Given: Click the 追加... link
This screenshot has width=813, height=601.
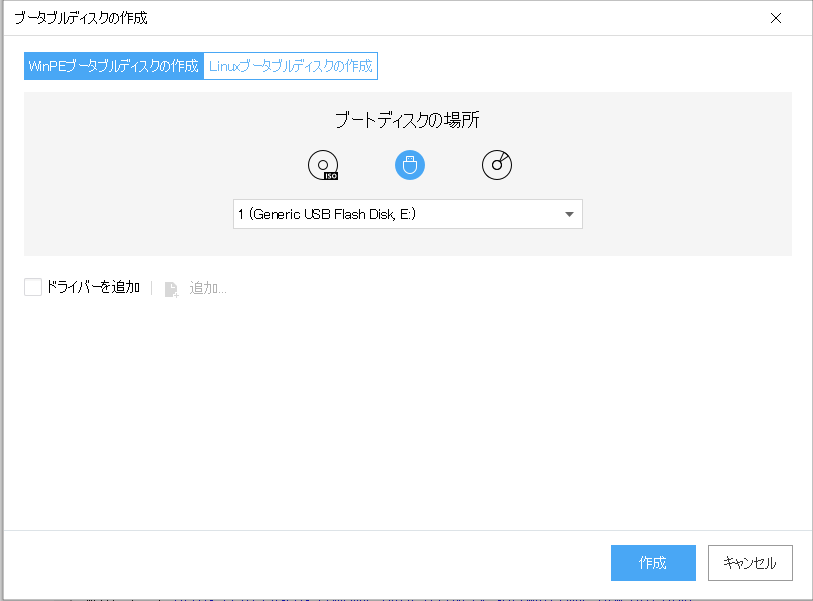Looking at the screenshot, I should click(x=208, y=288).
